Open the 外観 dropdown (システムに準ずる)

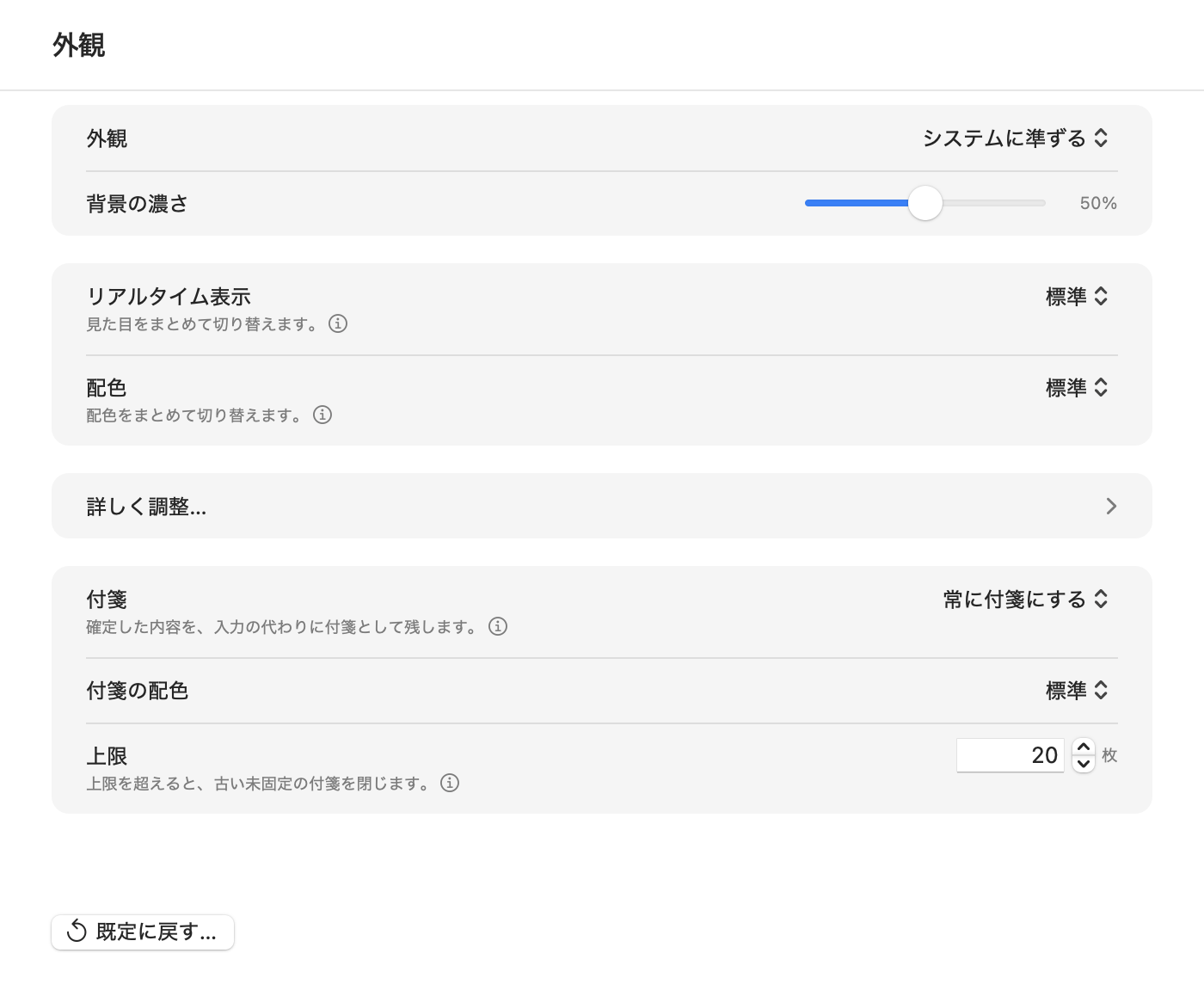(1016, 138)
